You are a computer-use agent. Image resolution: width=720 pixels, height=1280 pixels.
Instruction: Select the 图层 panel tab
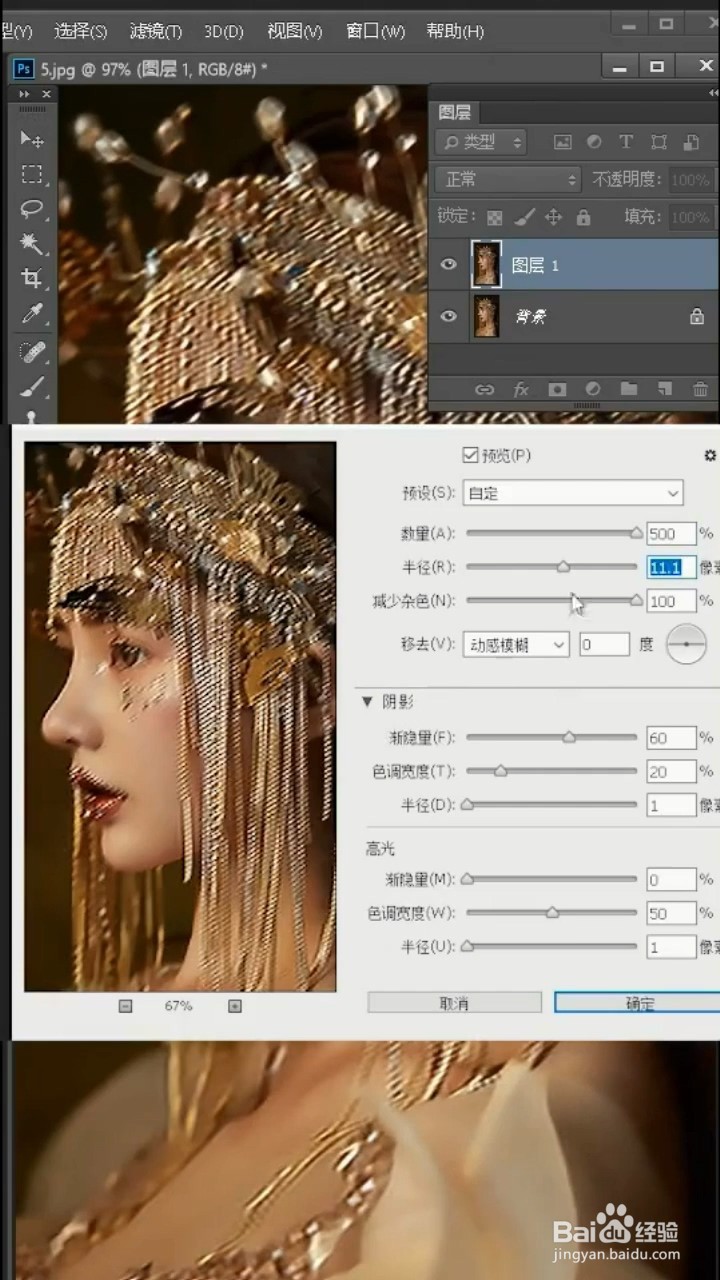tap(455, 112)
